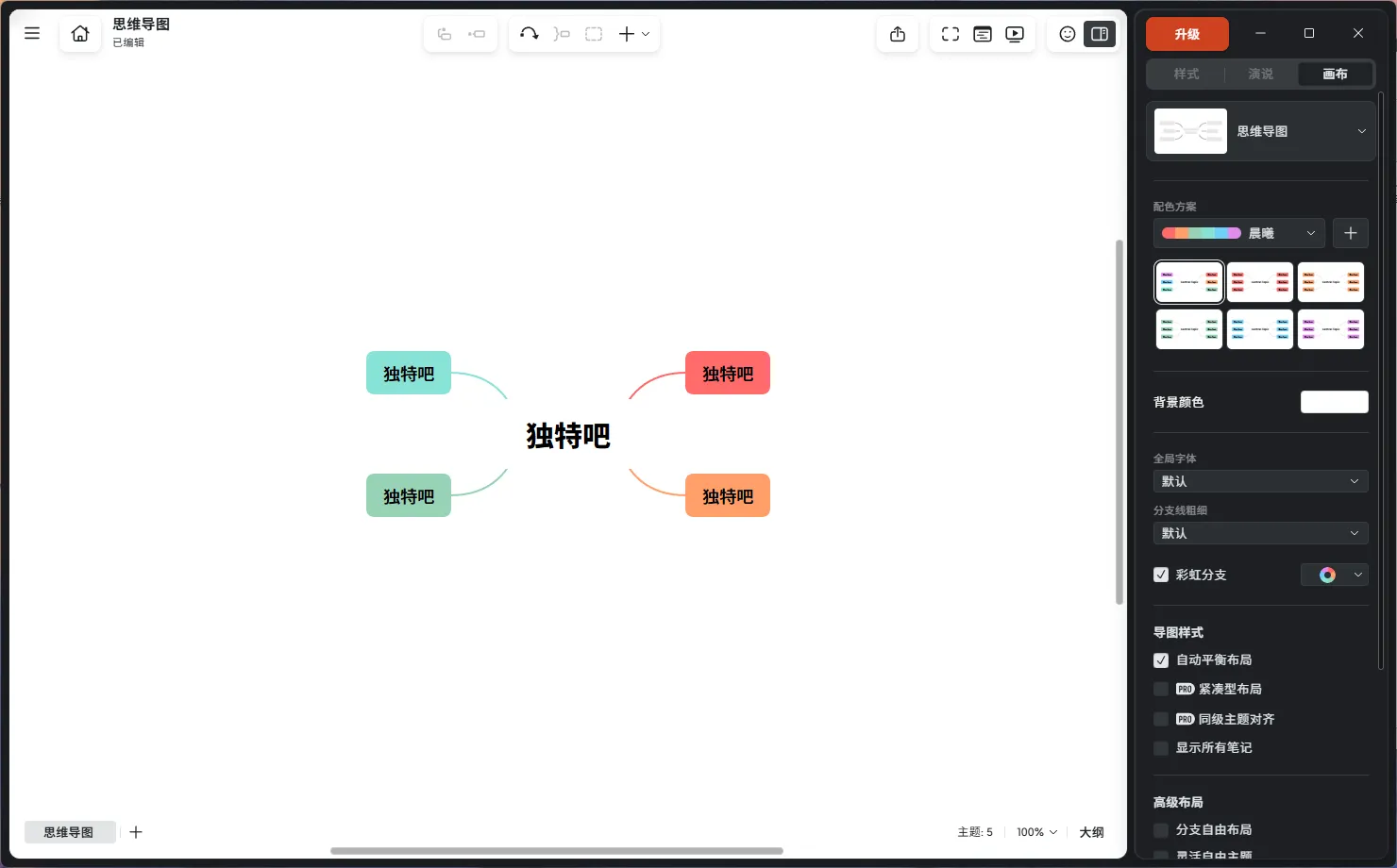Viewport: 1397px width, 868px height.
Task: Click the 主题: 5 topic count
Action: point(975,832)
